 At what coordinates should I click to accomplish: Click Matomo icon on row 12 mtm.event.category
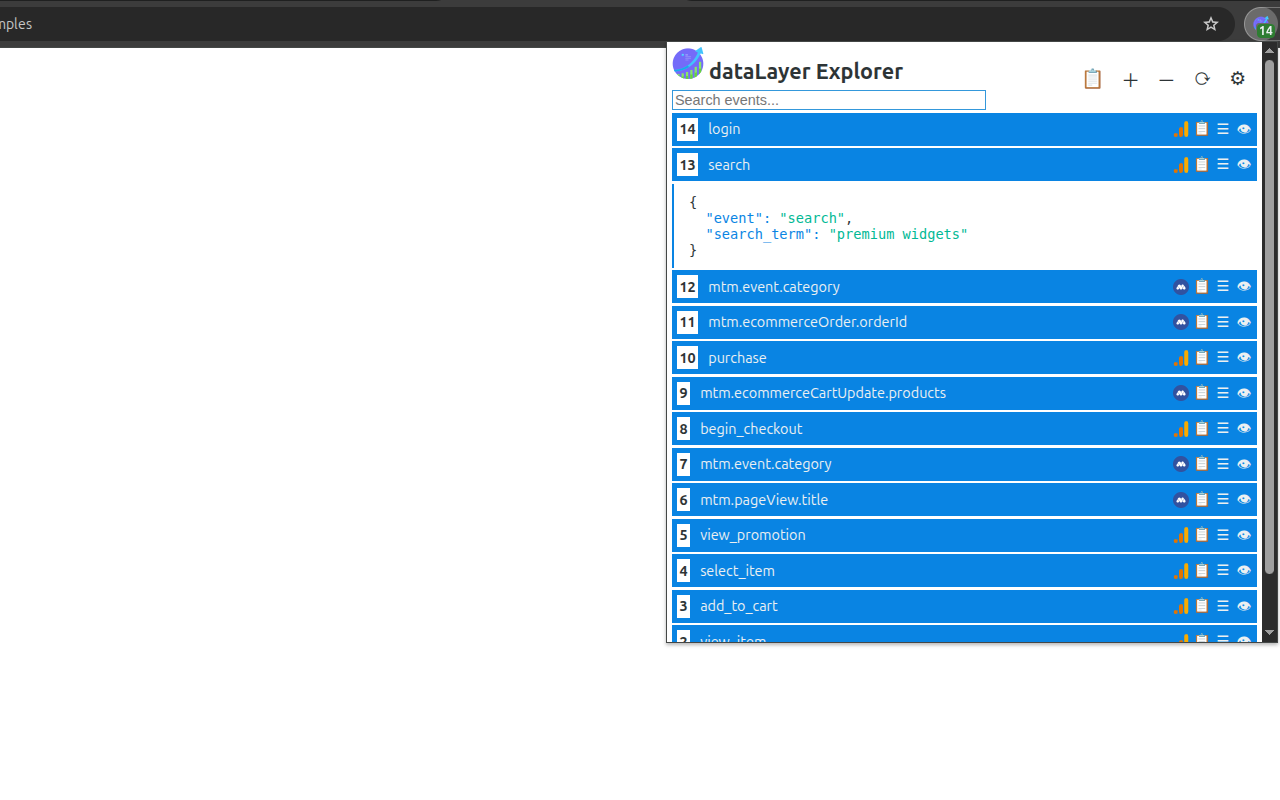(1181, 287)
